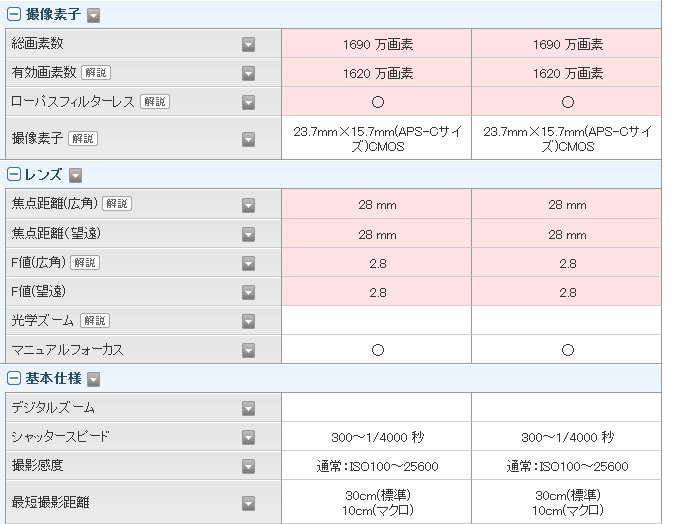Click the arrow icon next to 撮像素子 header
The height and width of the screenshot is (524, 673).
coord(94,15)
